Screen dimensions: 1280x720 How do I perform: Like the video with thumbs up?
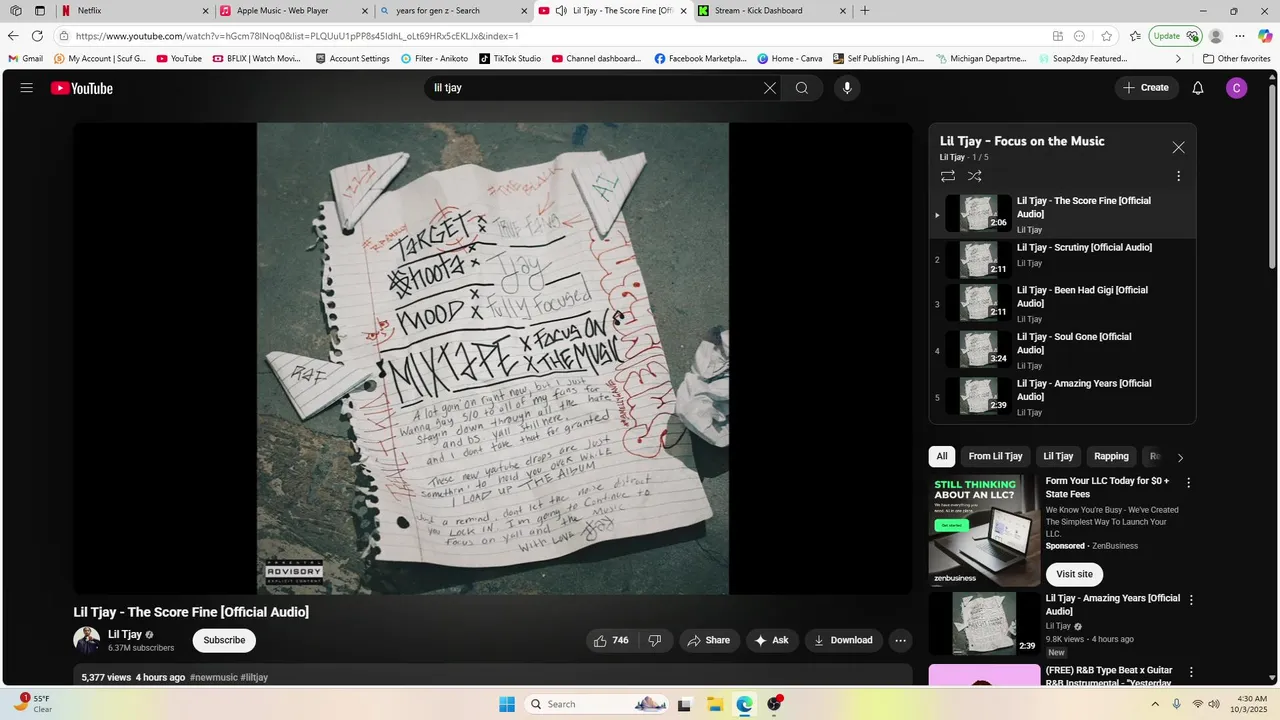pos(612,640)
